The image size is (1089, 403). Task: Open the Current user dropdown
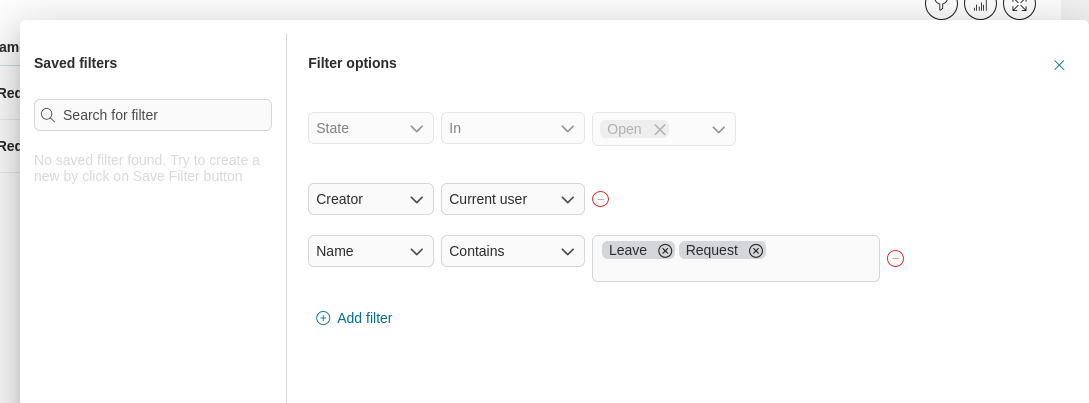click(x=513, y=199)
